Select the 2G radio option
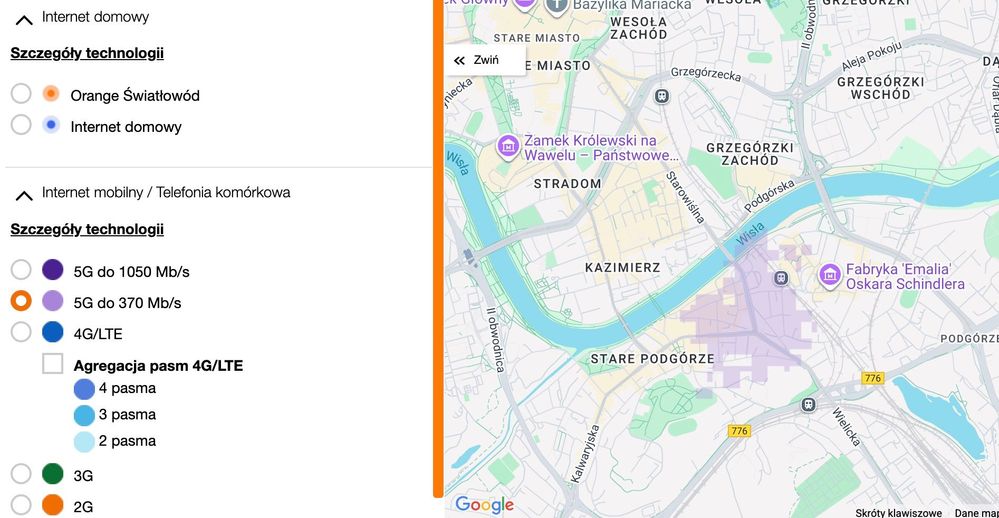 click(x=21, y=505)
